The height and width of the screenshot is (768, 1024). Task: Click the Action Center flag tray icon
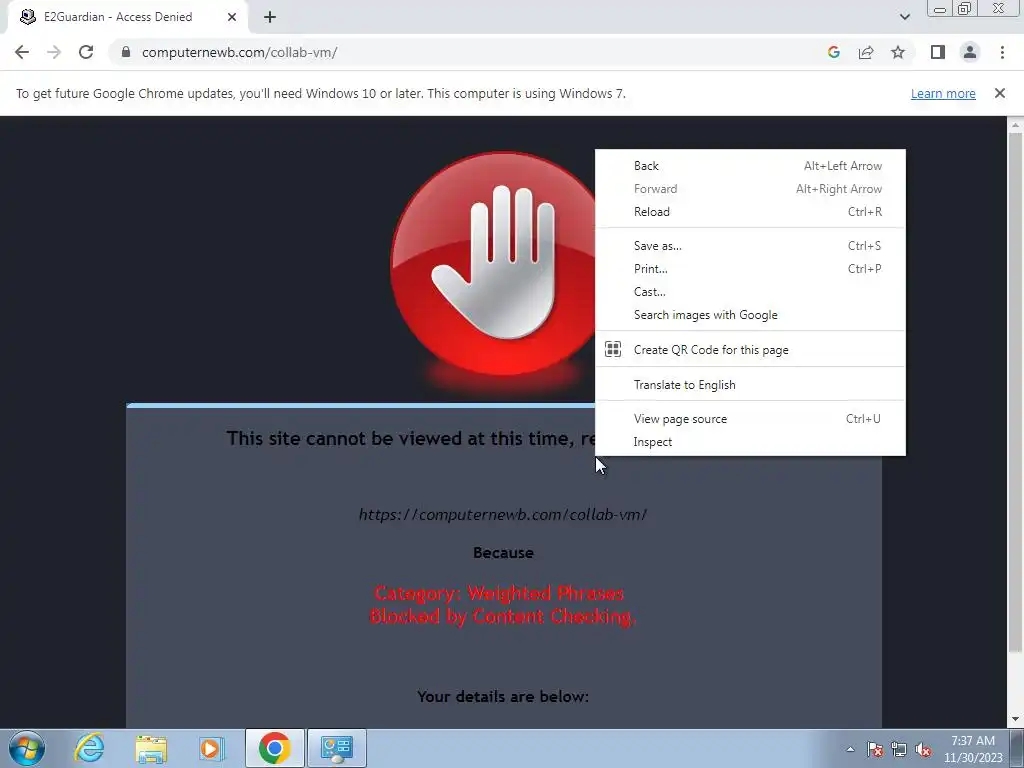click(875, 749)
